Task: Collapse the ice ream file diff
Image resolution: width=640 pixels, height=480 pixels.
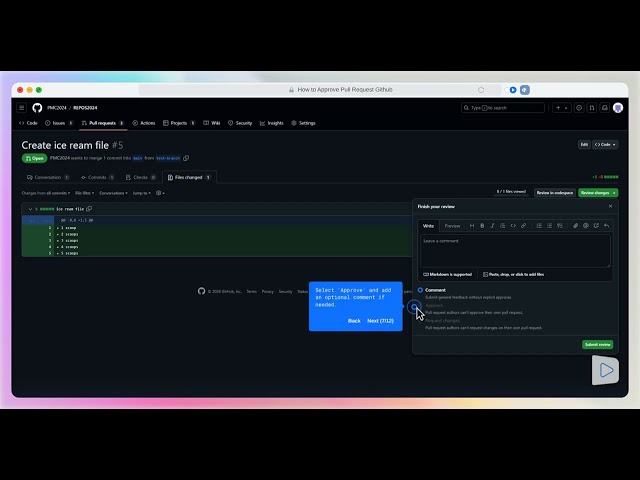Action: [x=30, y=209]
